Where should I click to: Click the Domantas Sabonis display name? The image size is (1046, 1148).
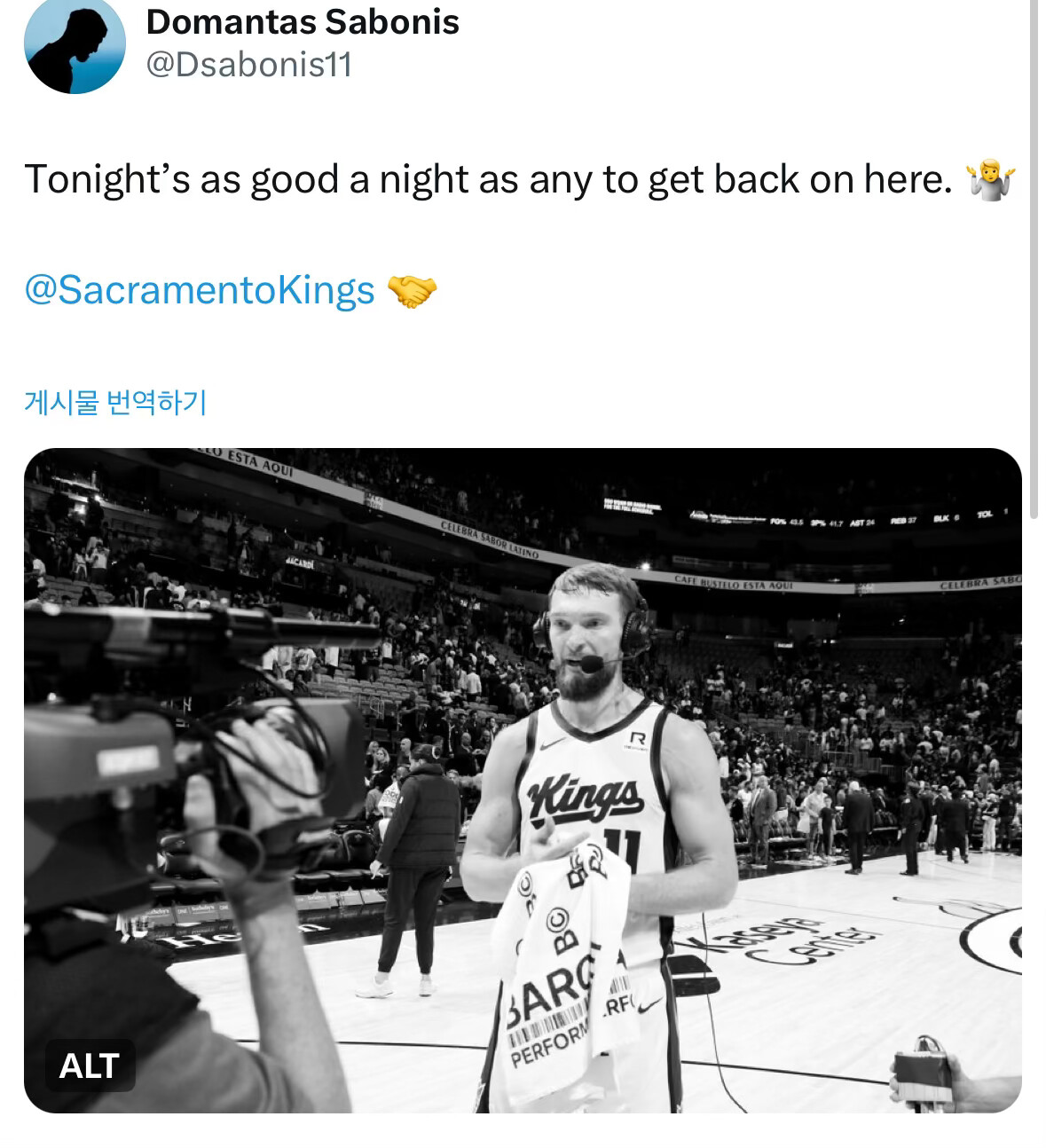click(x=302, y=21)
